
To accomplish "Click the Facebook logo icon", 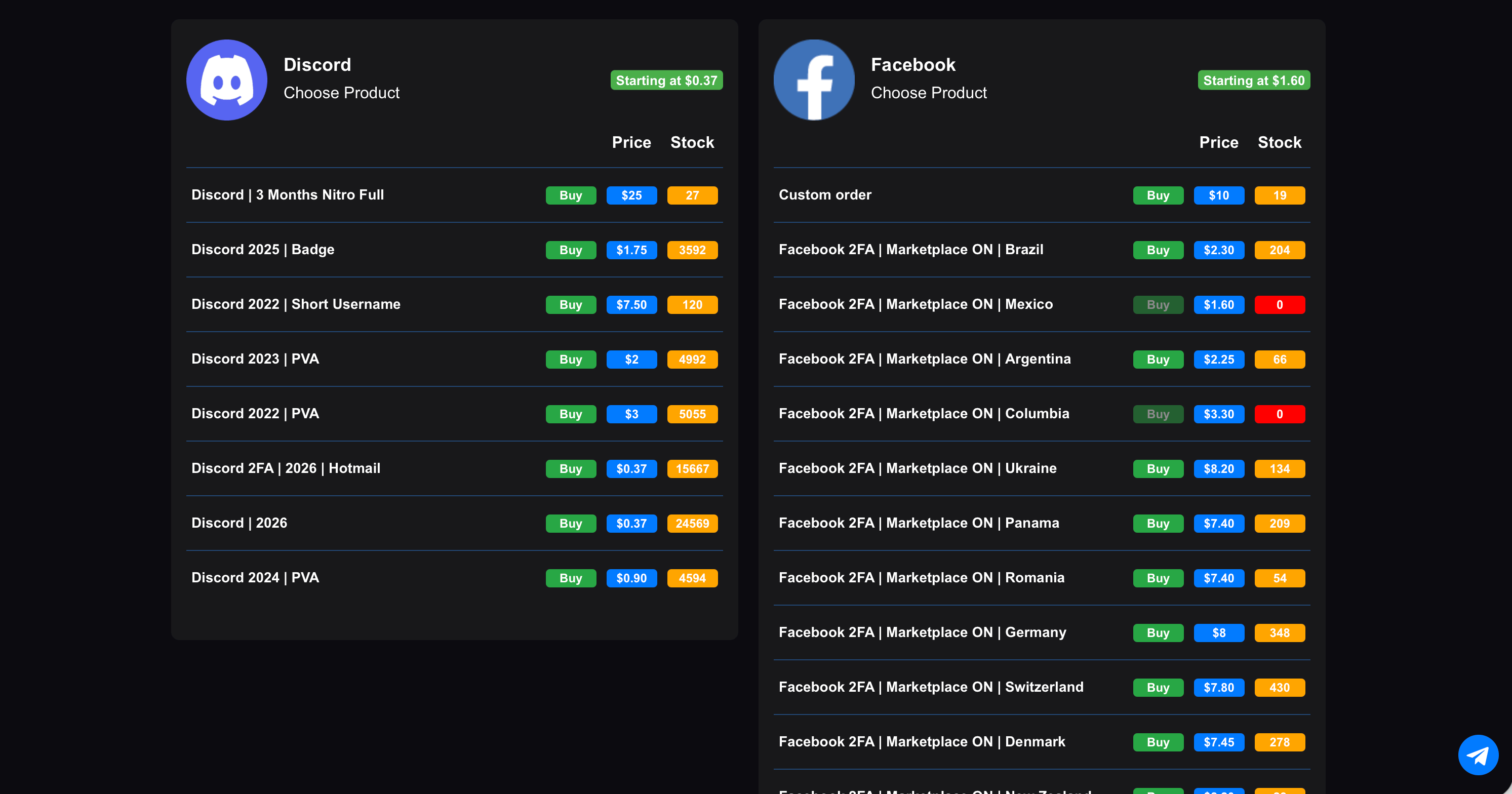I will pyautogui.click(x=814, y=81).
